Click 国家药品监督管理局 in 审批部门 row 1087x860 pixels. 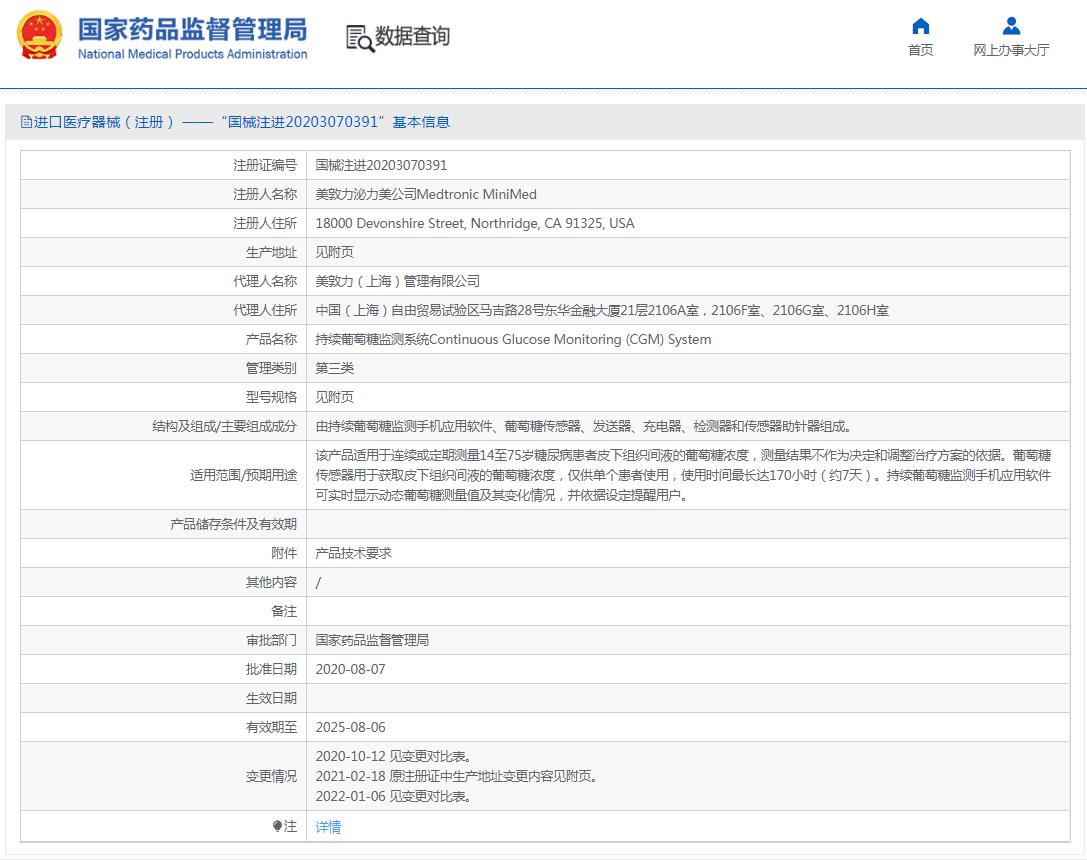pyautogui.click(x=372, y=640)
